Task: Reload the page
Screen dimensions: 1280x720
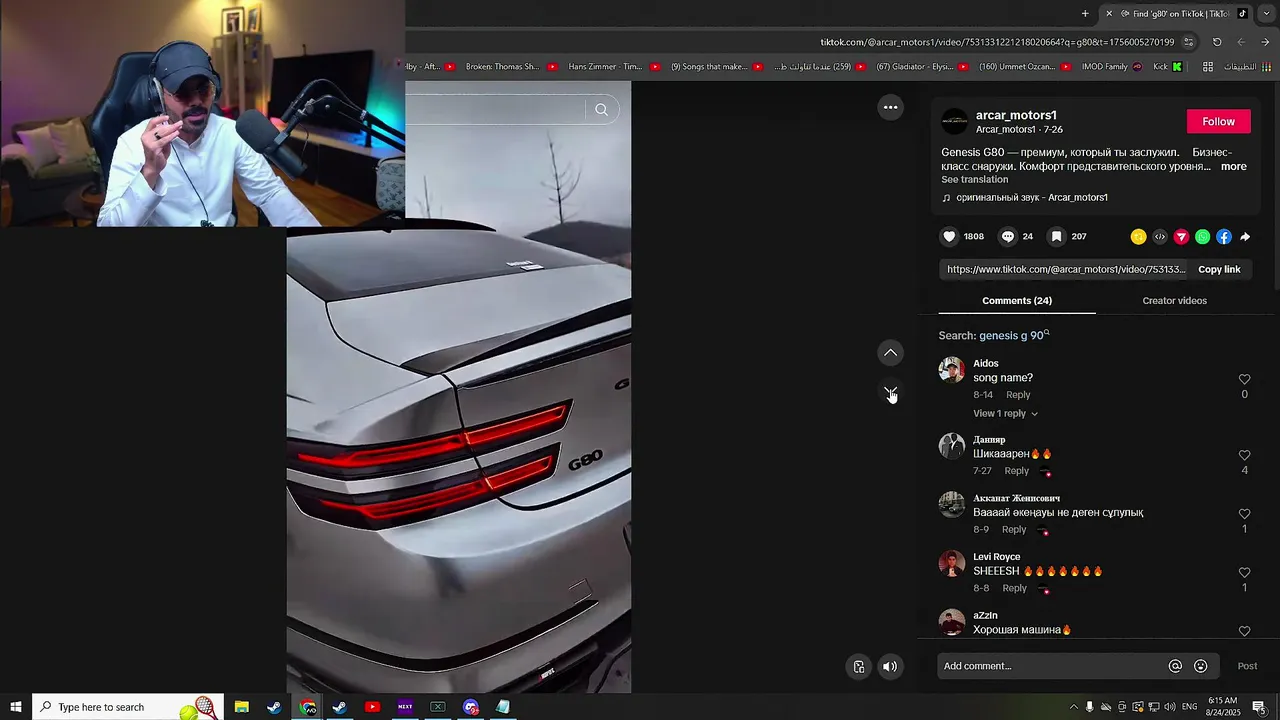Action: click(x=1217, y=42)
